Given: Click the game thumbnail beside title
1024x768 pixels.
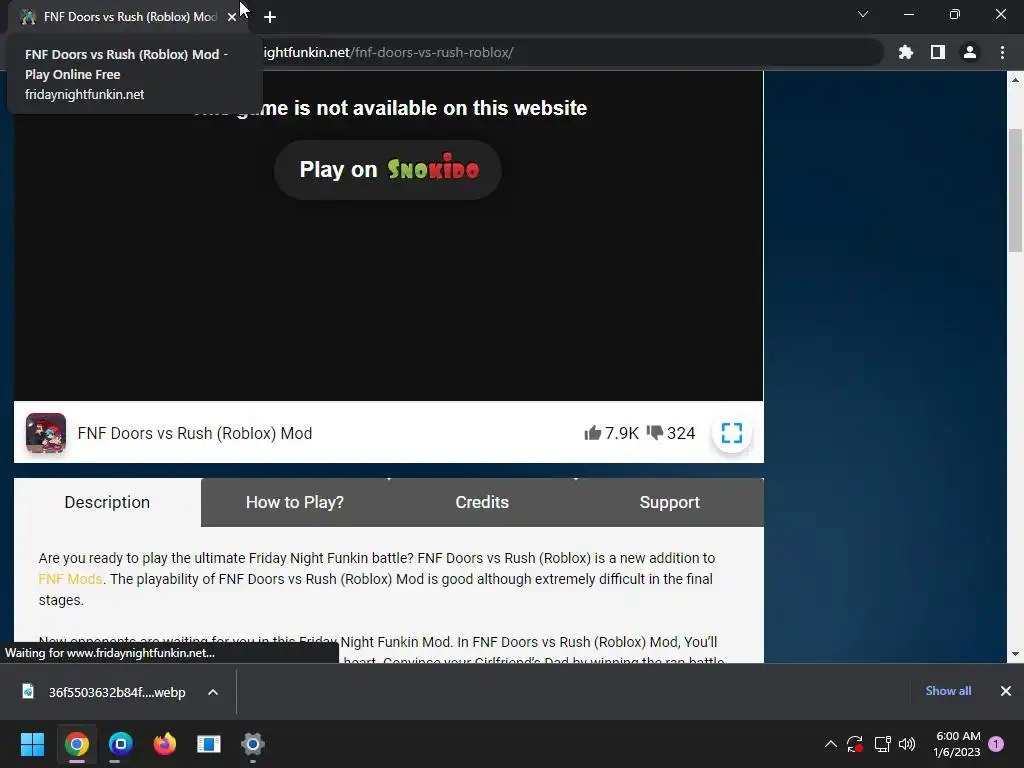Looking at the screenshot, I should tap(46, 432).
